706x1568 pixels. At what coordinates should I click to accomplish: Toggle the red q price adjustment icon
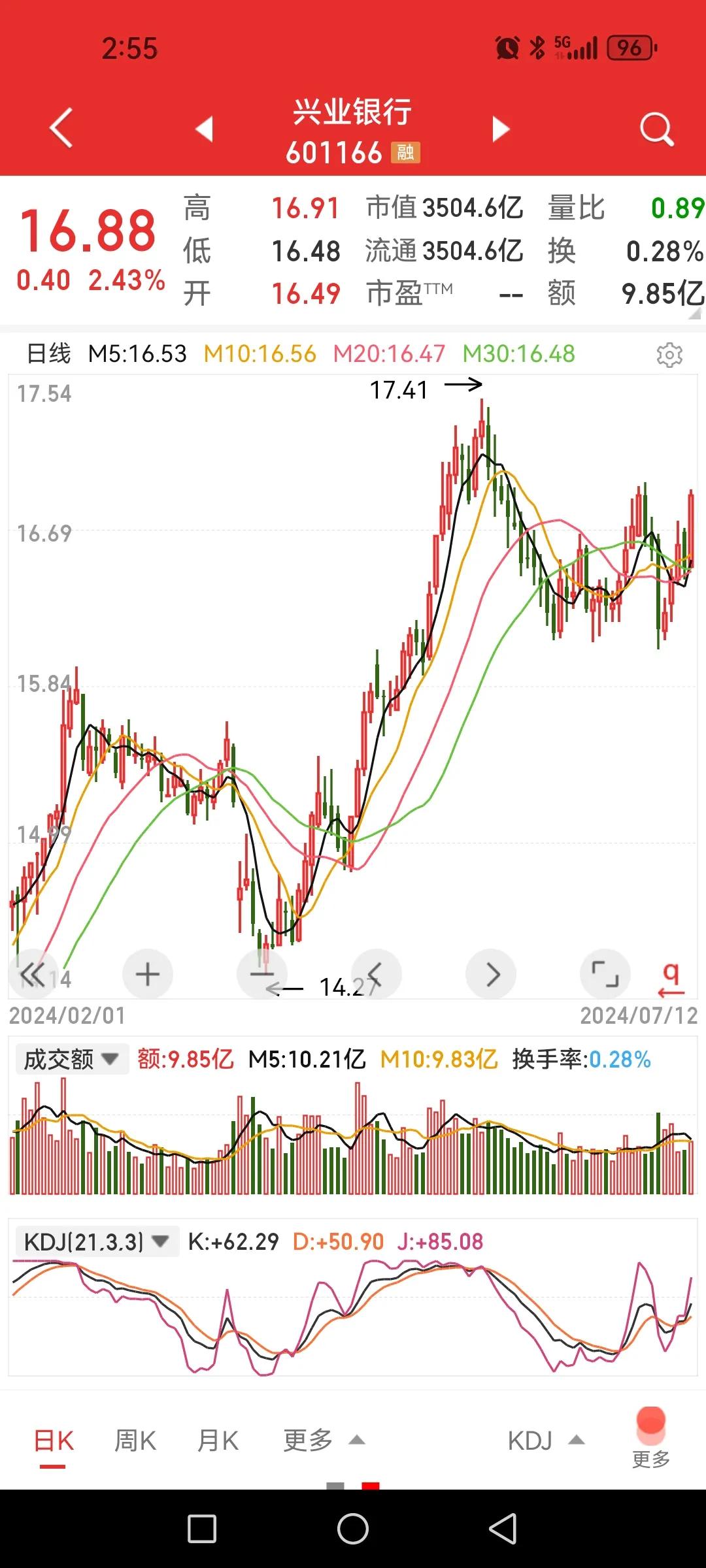tap(671, 979)
